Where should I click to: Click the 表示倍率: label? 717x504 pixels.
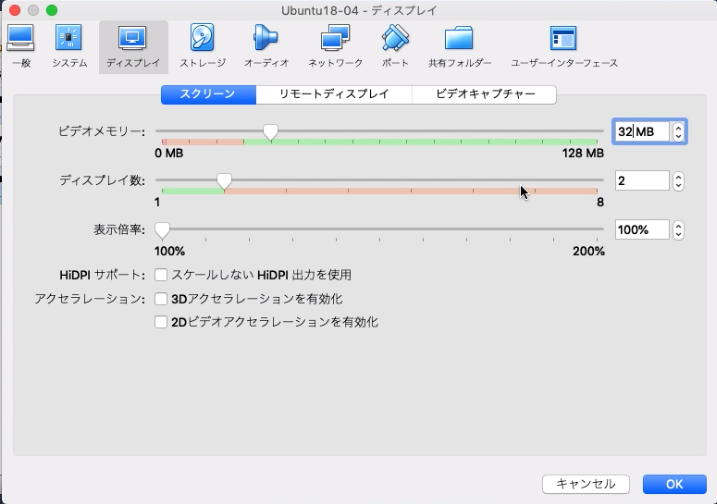pyautogui.click(x=119, y=230)
